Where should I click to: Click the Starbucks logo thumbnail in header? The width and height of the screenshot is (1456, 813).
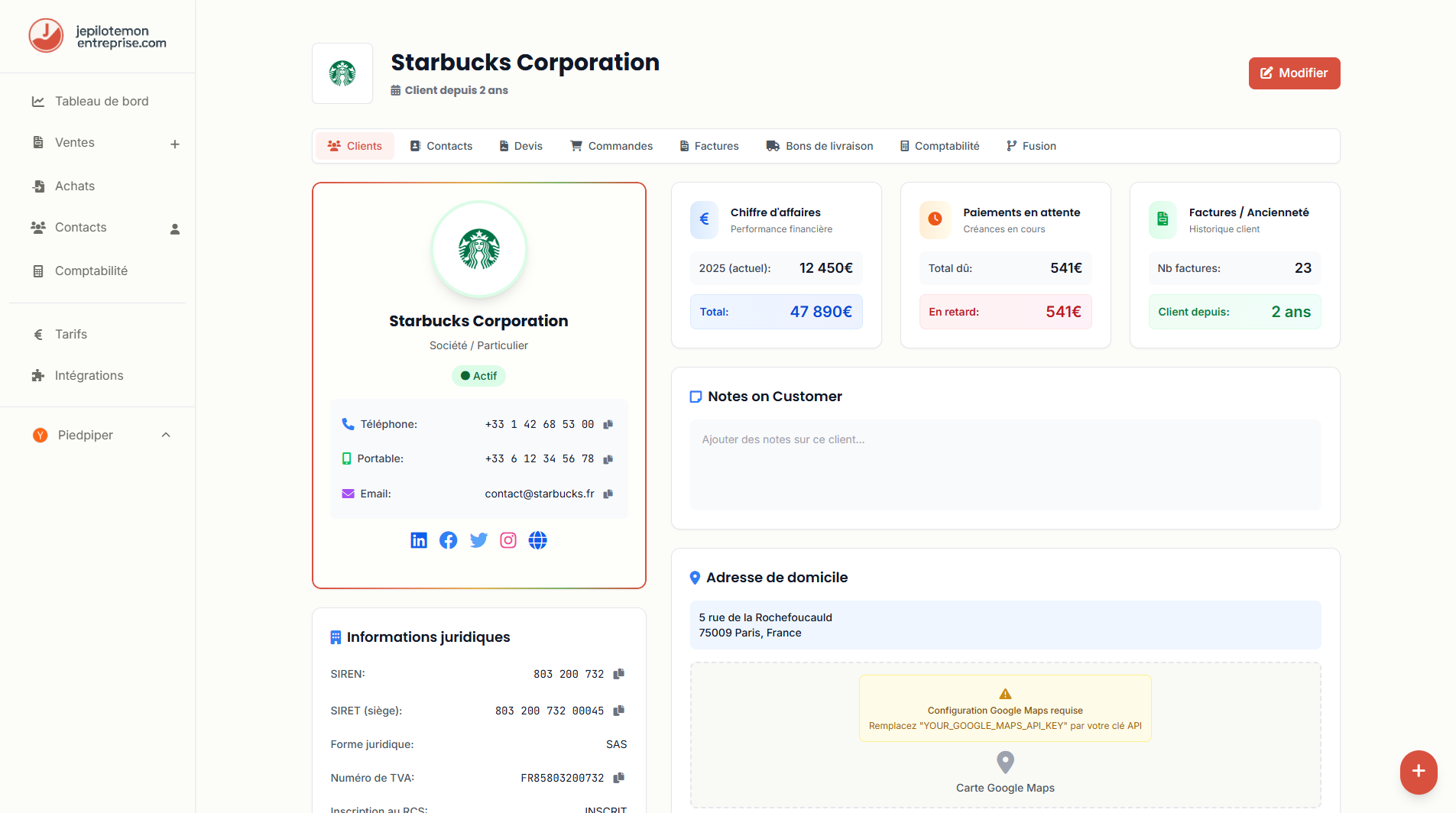[342, 73]
